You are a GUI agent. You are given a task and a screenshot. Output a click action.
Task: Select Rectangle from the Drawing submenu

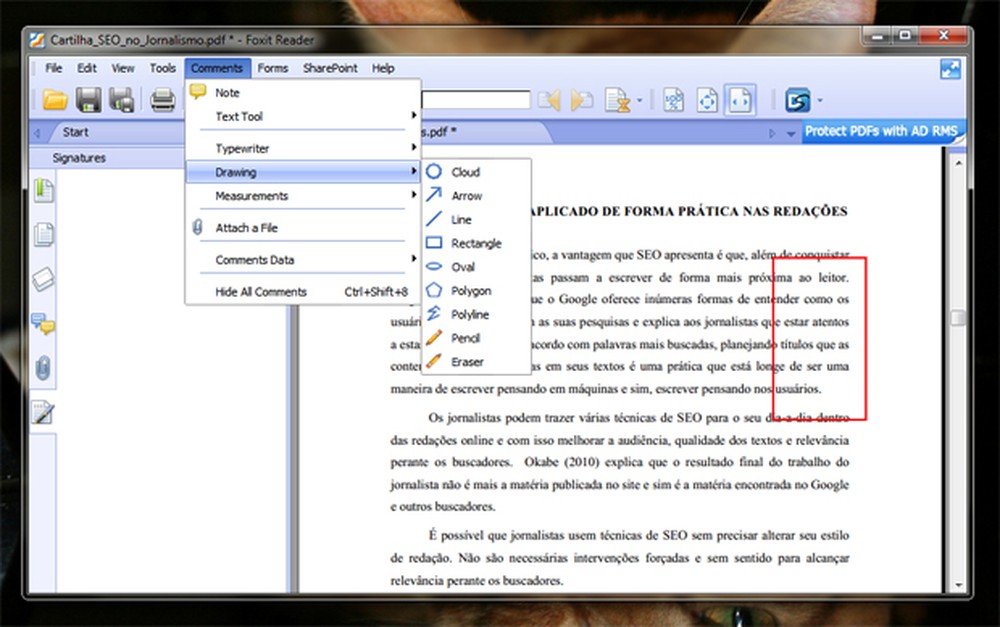[476, 243]
